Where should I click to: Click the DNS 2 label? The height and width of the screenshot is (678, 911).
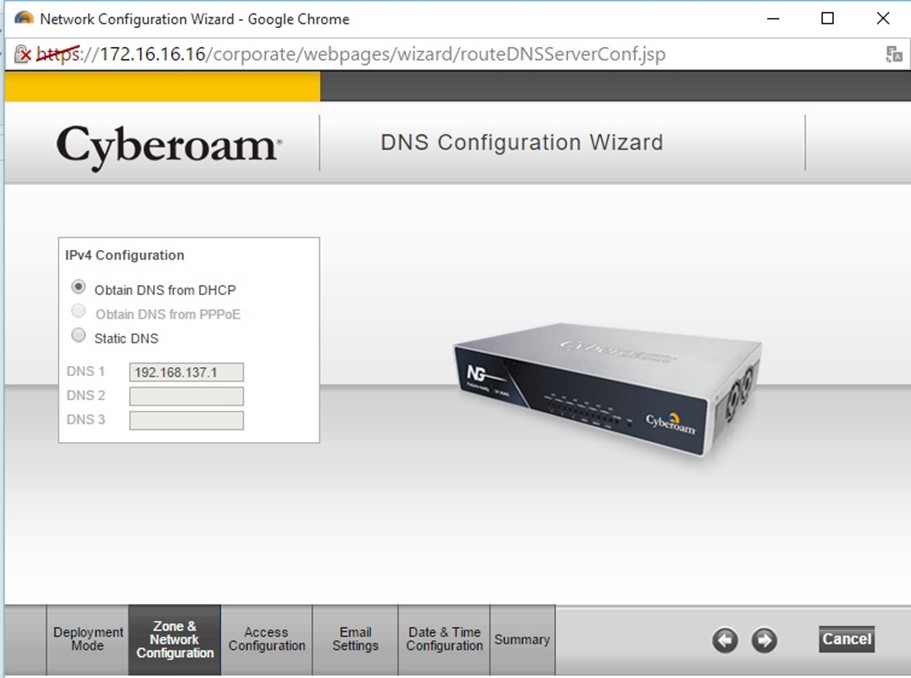(85, 396)
